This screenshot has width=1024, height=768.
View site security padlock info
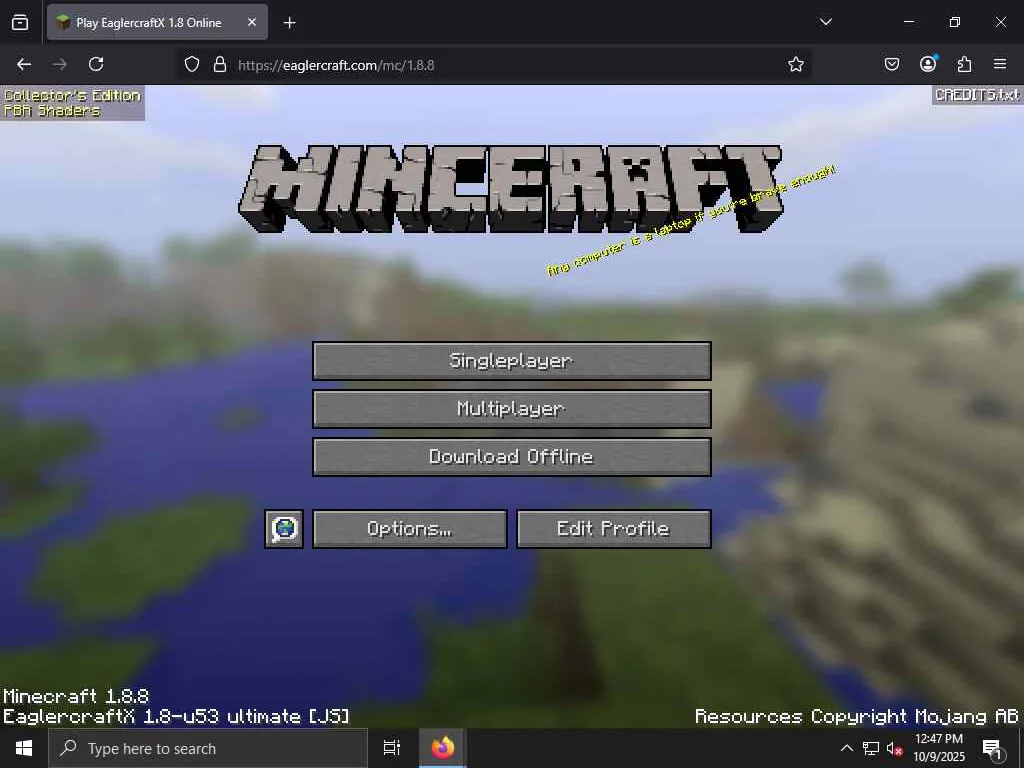point(220,65)
